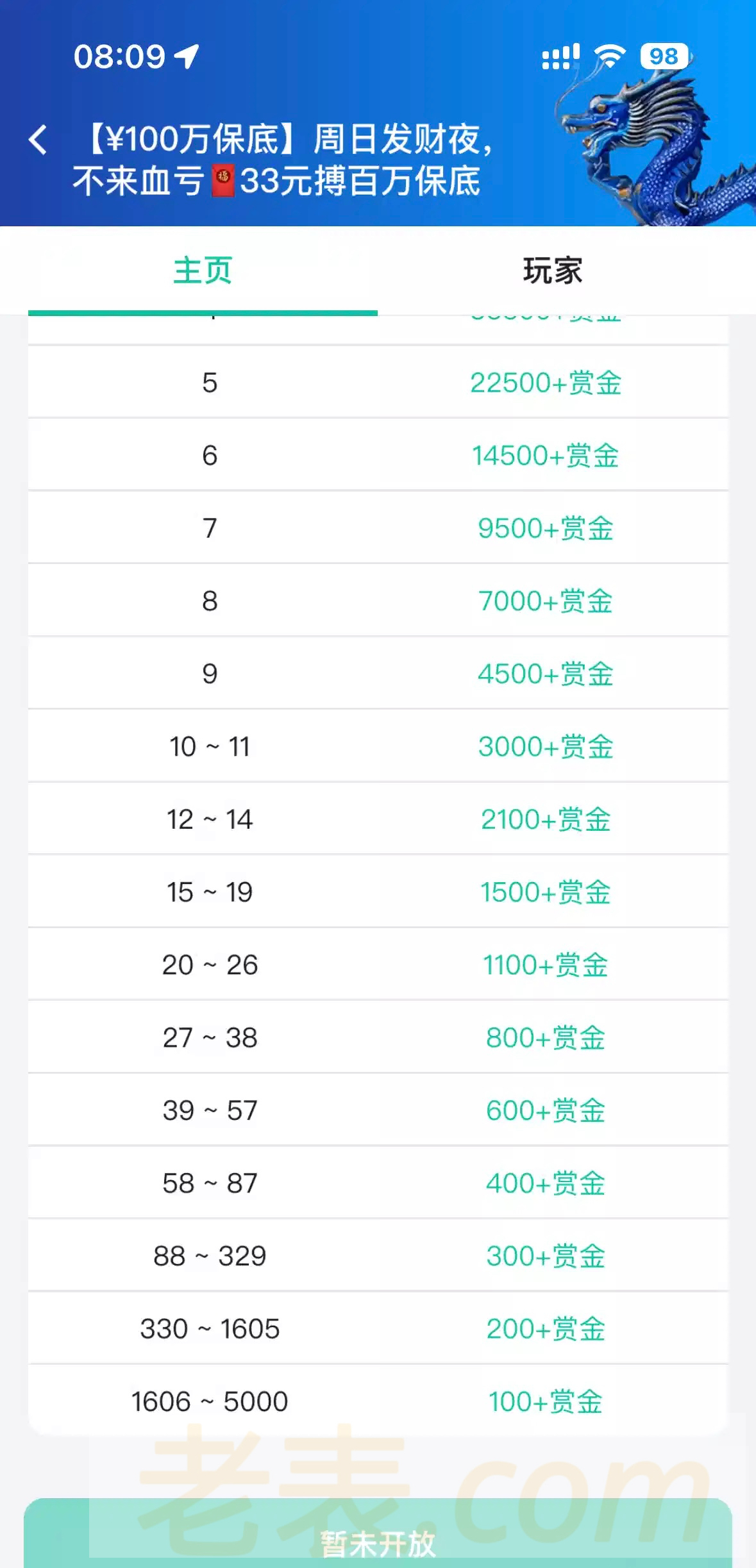756x1568 pixels.
Task: Tap the back arrow icon
Action: [x=38, y=140]
